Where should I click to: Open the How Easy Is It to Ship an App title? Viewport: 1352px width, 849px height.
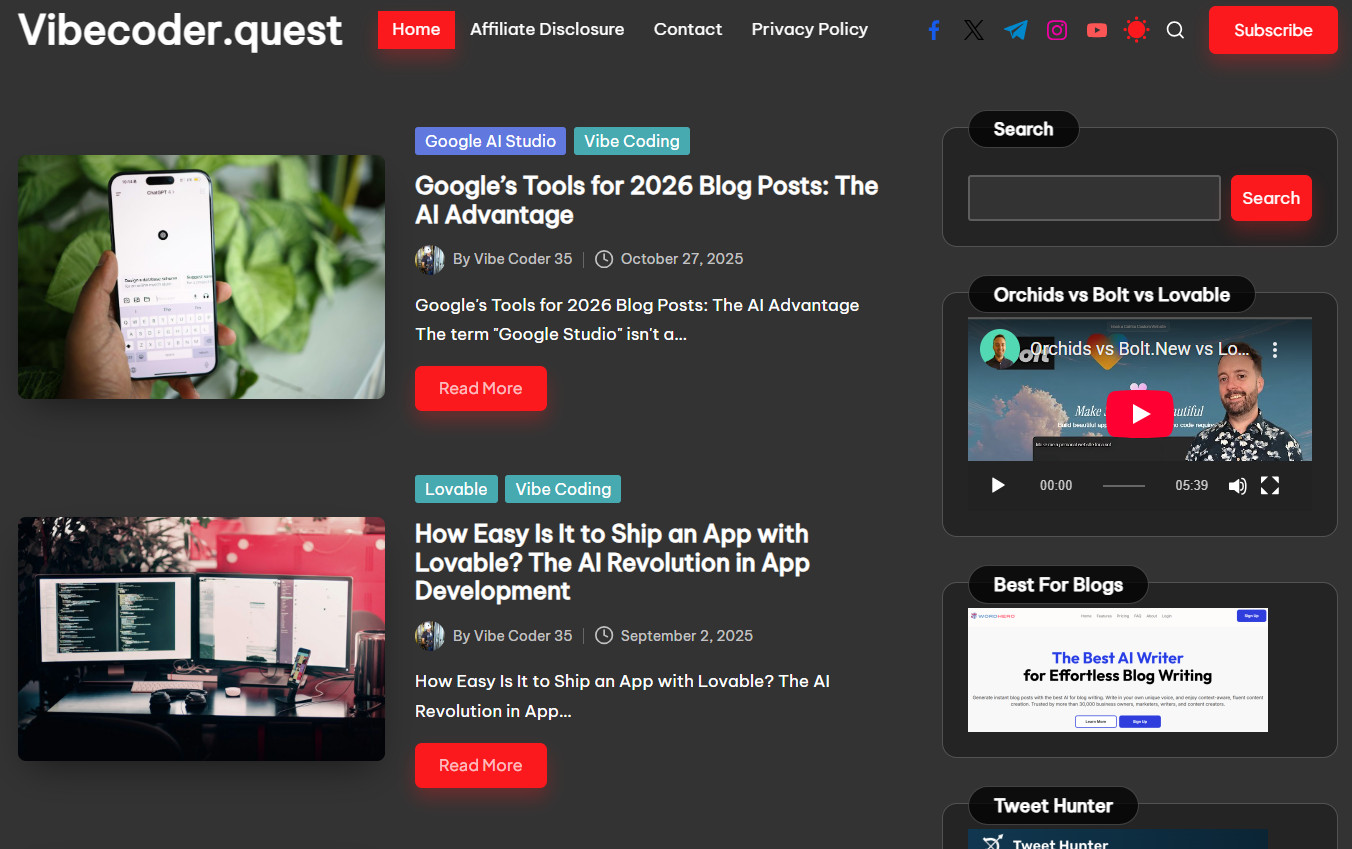(612, 562)
